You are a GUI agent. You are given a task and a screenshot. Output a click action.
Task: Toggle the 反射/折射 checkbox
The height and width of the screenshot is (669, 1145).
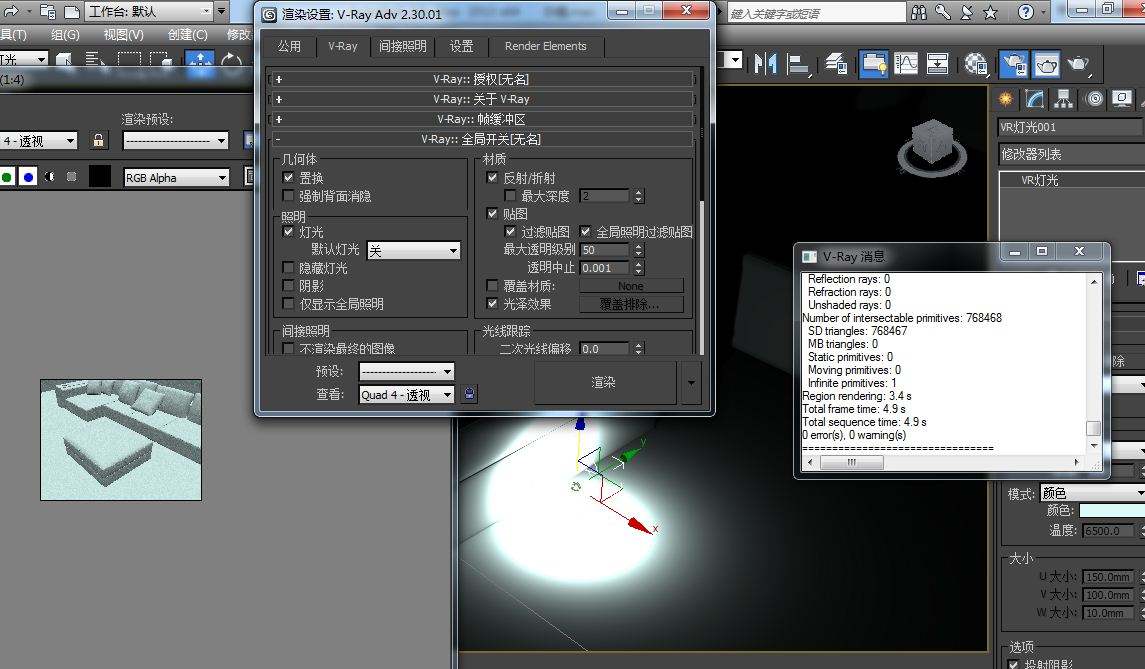pos(492,177)
